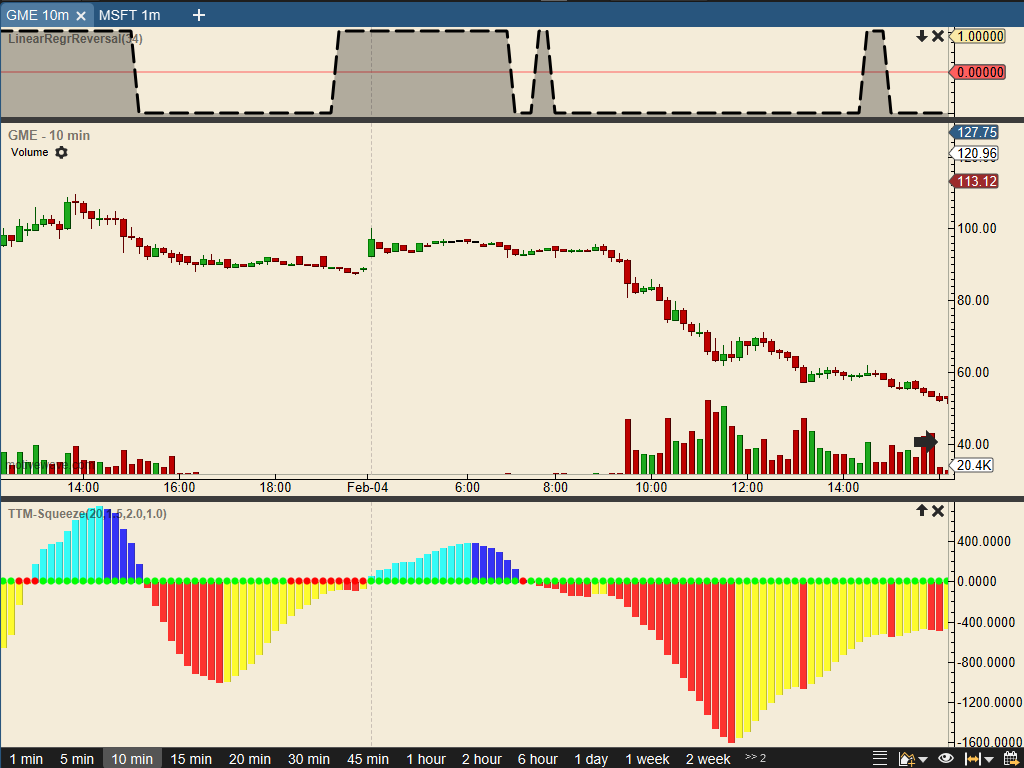This screenshot has height=768, width=1024.
Task: Select the 1 day timeframe
Action: tap(592, 759)
